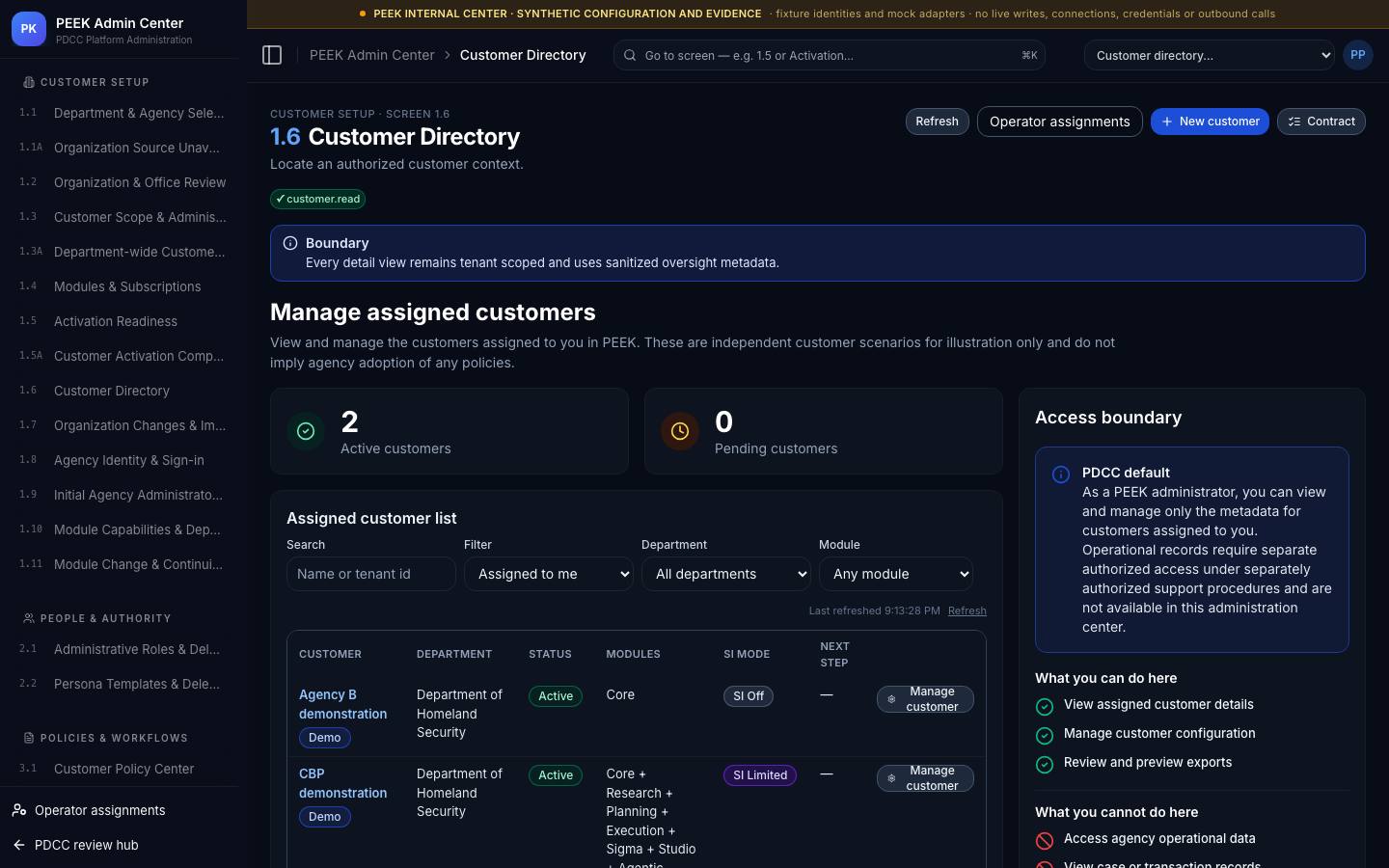The height and width of the screenshot is (868, 1389).
Task: Open 1.8 Agency Identity & Sign-in
Action: [x=123, y=460]
